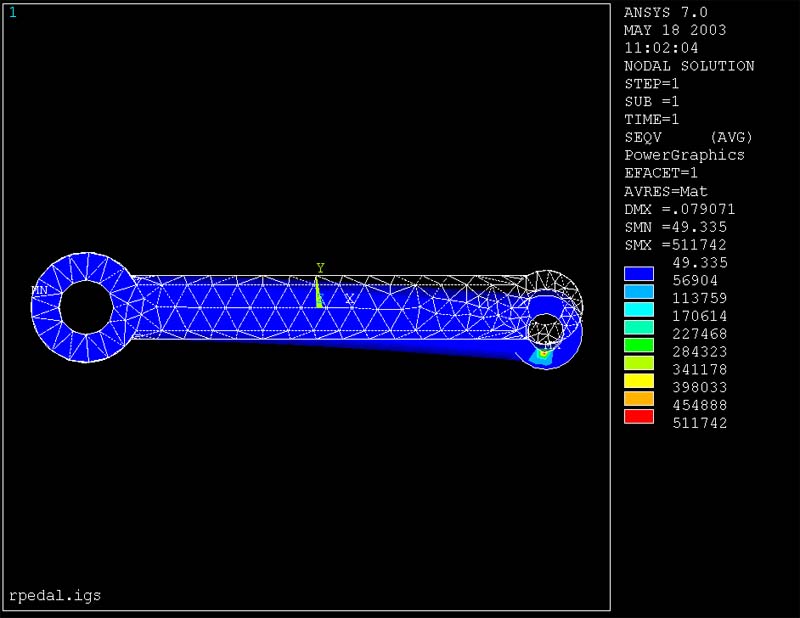Screen dimensions: 800x618
Task: Click the 'DMX =.079071' value
Action: coord(680,209)
